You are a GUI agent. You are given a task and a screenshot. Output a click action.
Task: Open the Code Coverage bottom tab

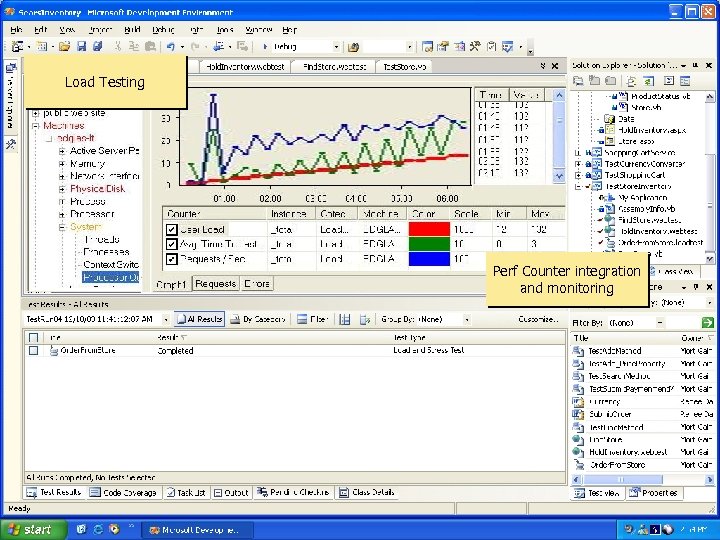[123, 493]
